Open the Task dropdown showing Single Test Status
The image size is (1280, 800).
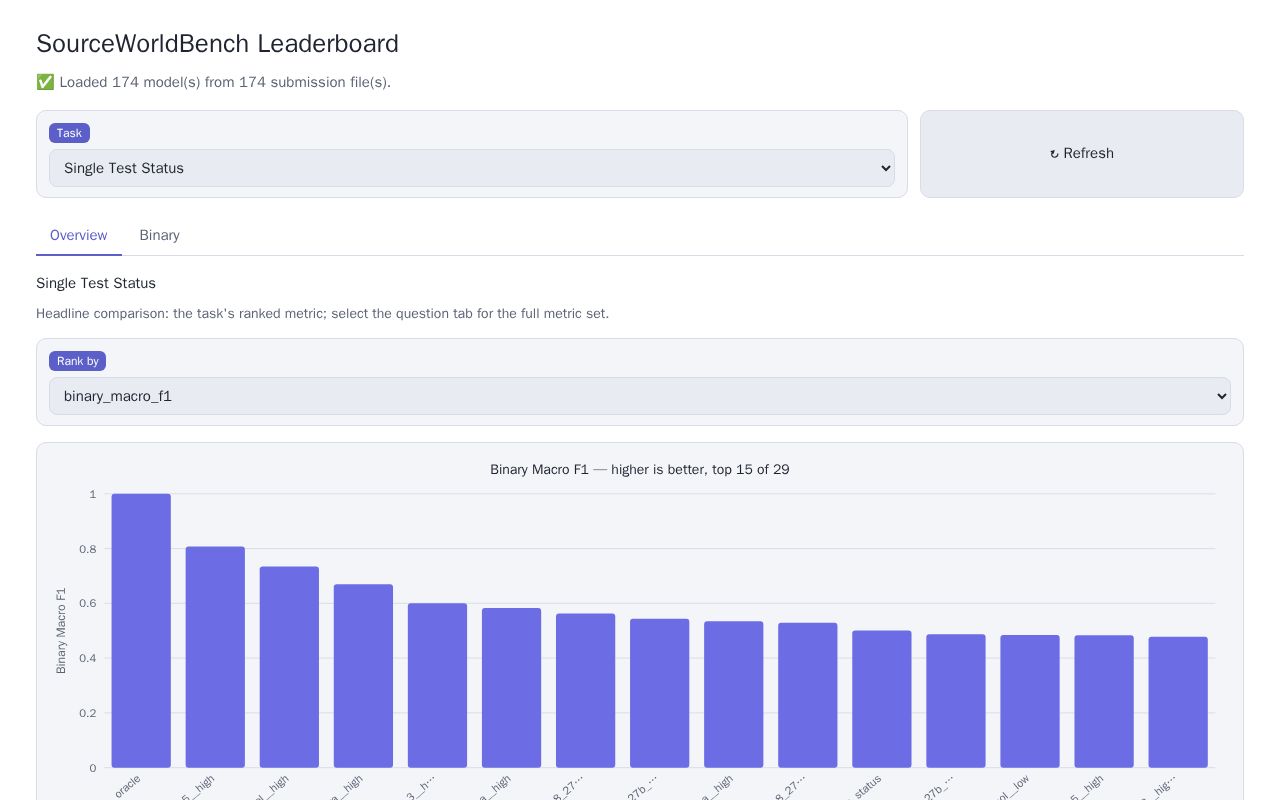472,168
